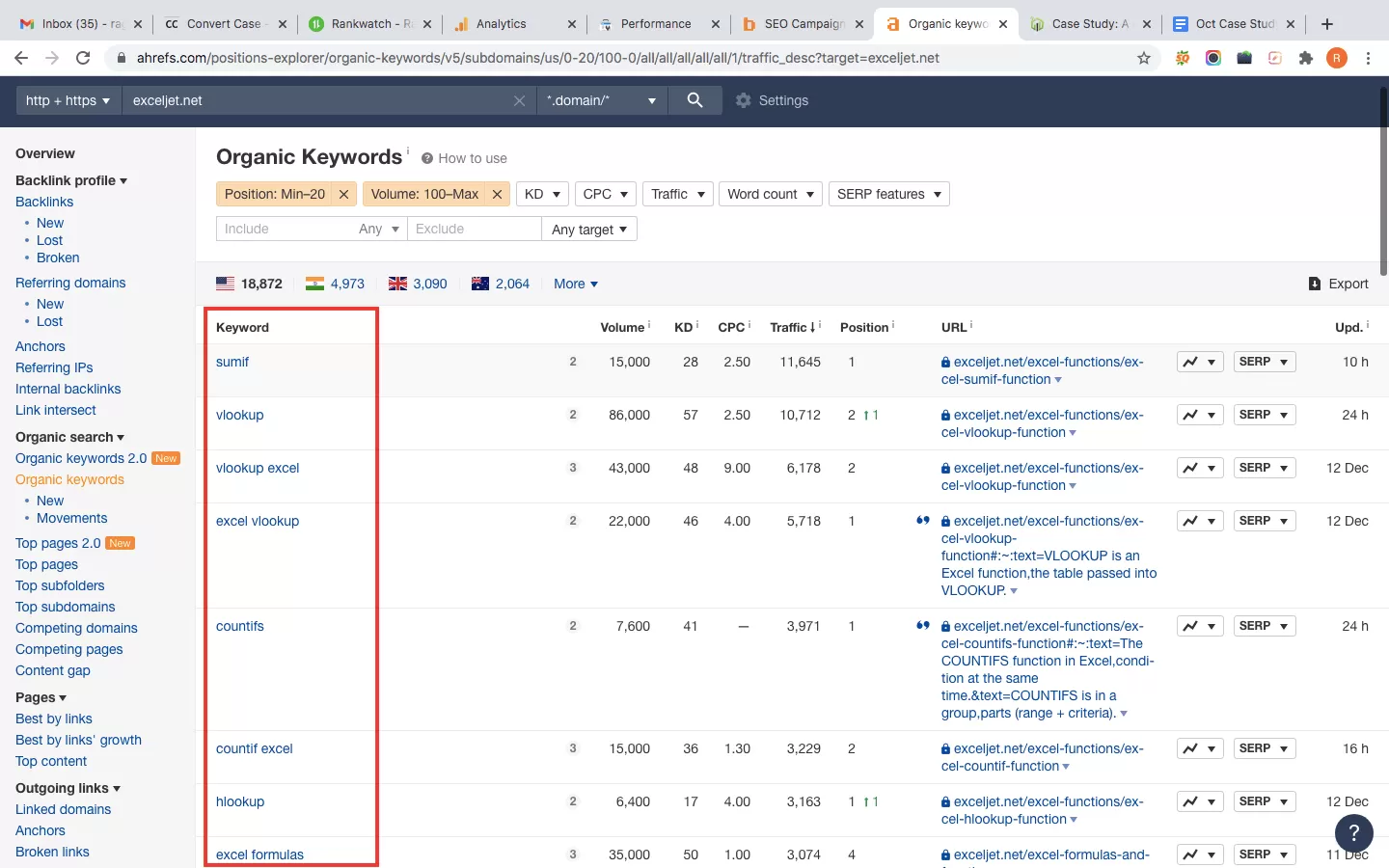Expand the KD filter dropdown

click(542, 194)
